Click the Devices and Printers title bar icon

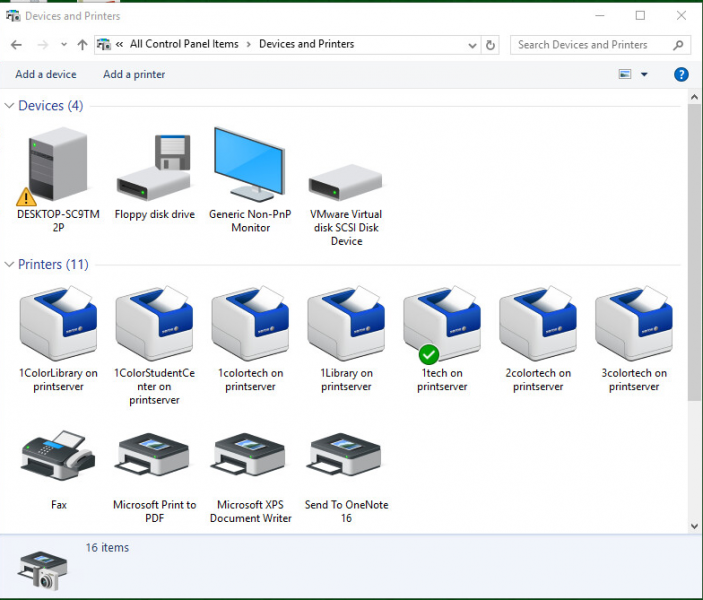point(13,16)
